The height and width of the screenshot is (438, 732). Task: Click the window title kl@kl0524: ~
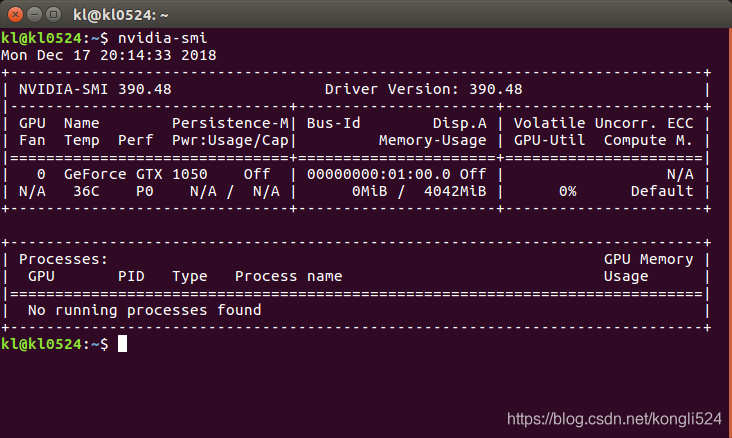(120, 15)
